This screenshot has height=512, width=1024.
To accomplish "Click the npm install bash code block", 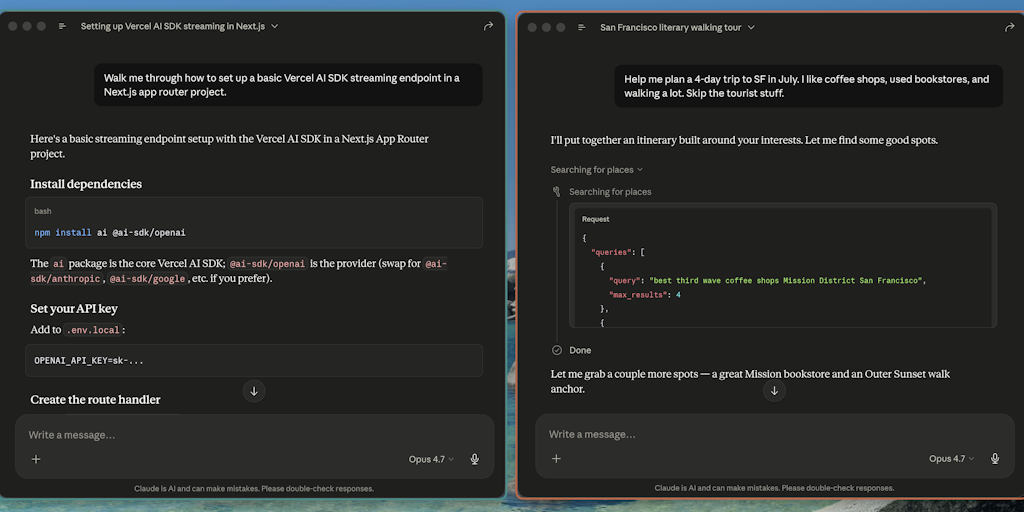I will 254,223.
